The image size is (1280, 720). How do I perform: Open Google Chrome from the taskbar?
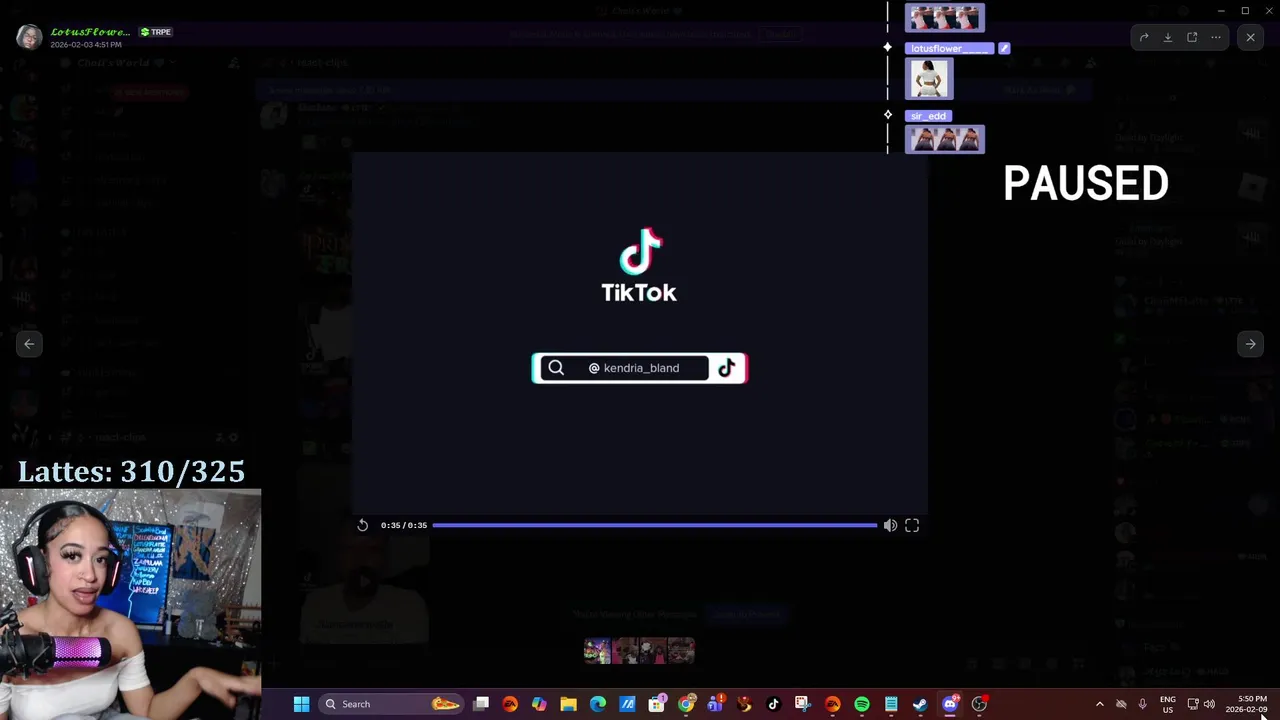click(686, 704)
